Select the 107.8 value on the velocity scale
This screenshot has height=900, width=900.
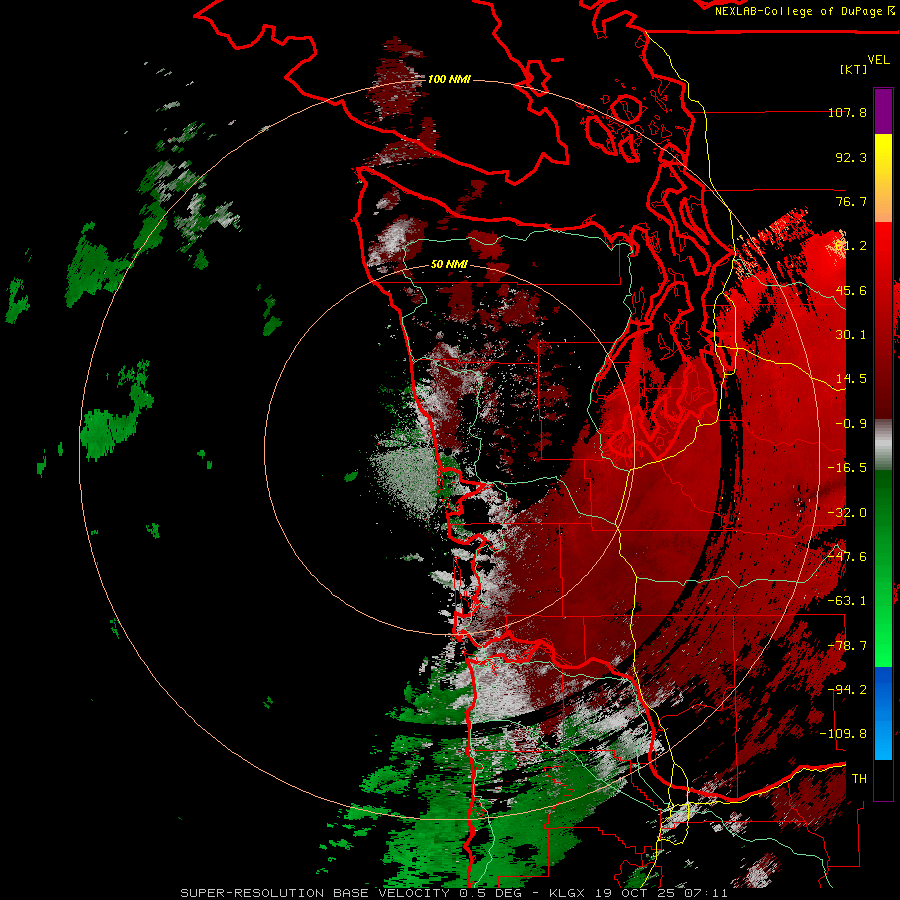tap(847, 112)
